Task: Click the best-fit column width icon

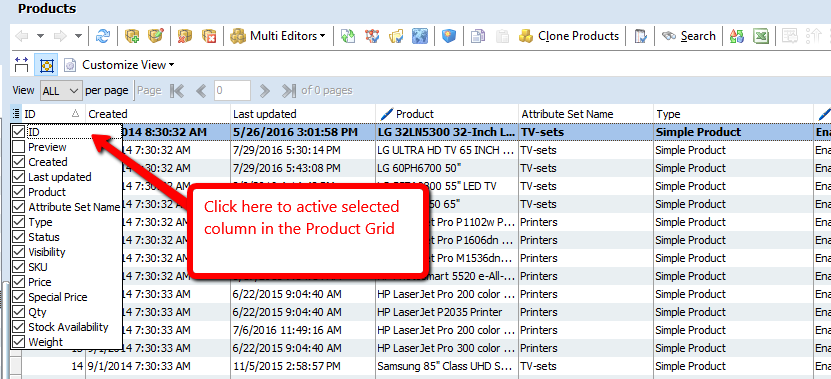Action: [x=21, y=65]
